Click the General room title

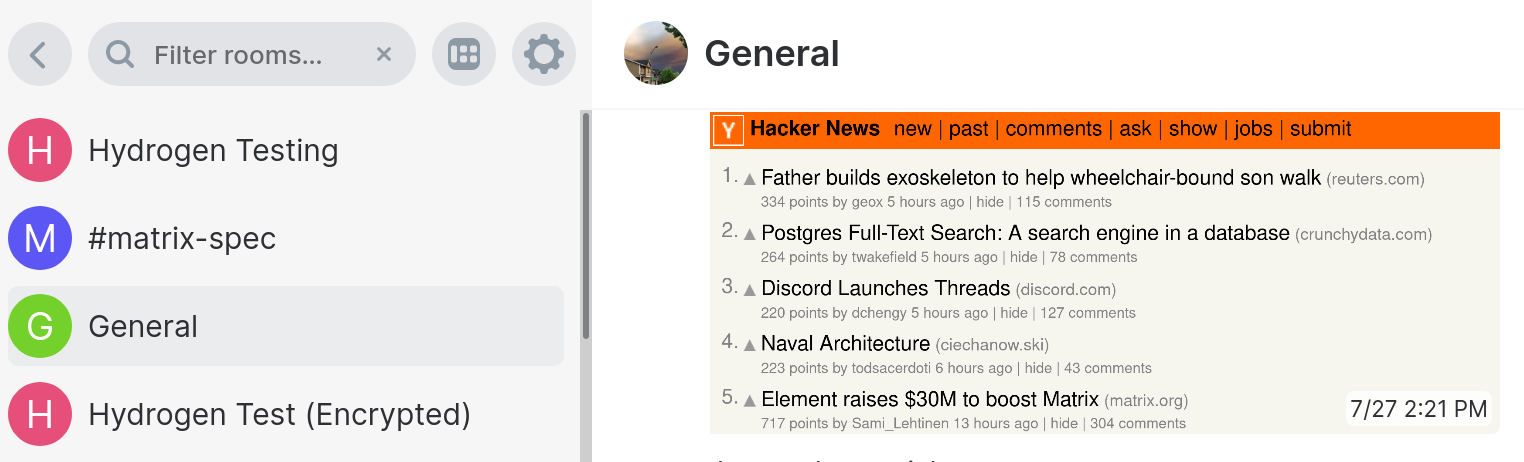(772, 53)
